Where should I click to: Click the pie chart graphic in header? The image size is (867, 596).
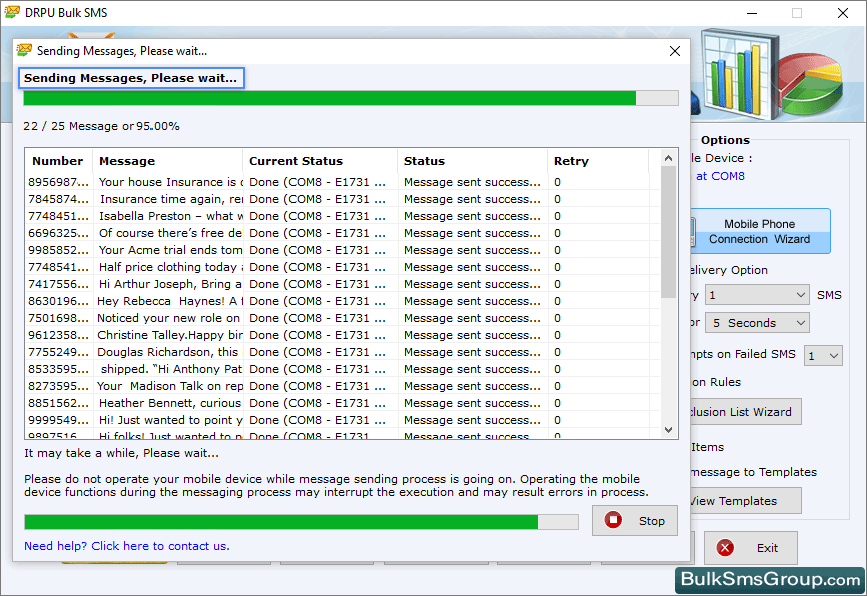pyautogui.click(x=809, y=83)
